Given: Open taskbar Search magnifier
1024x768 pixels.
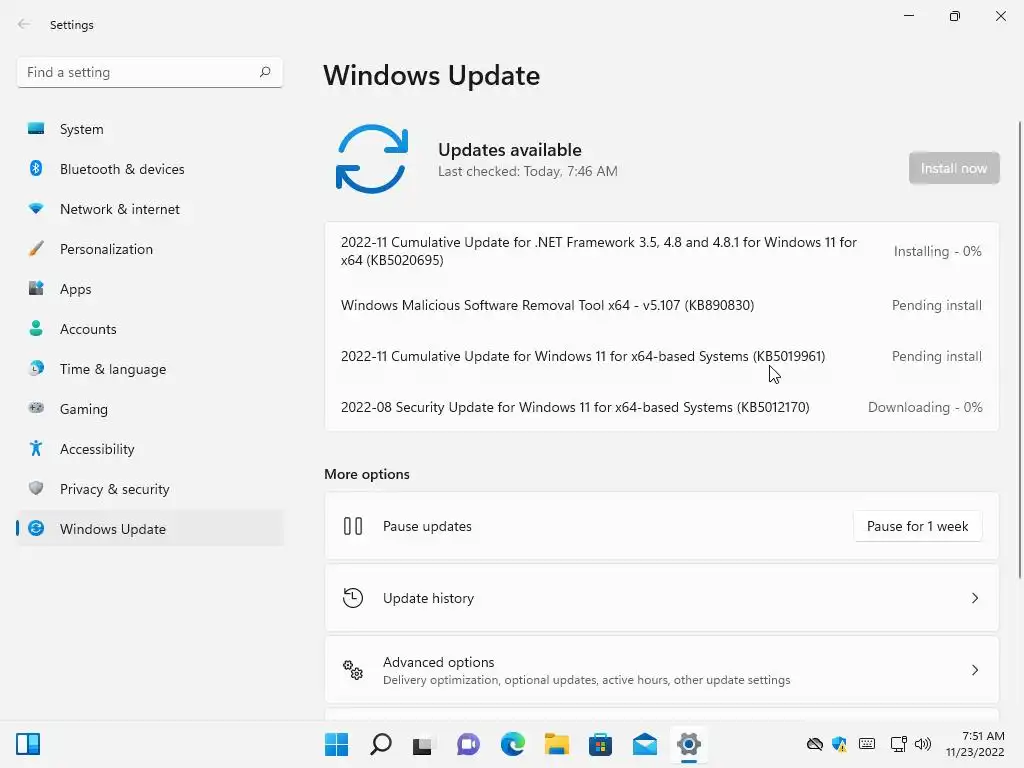Looking at the screenshot, I should click(x=381, y=744).
